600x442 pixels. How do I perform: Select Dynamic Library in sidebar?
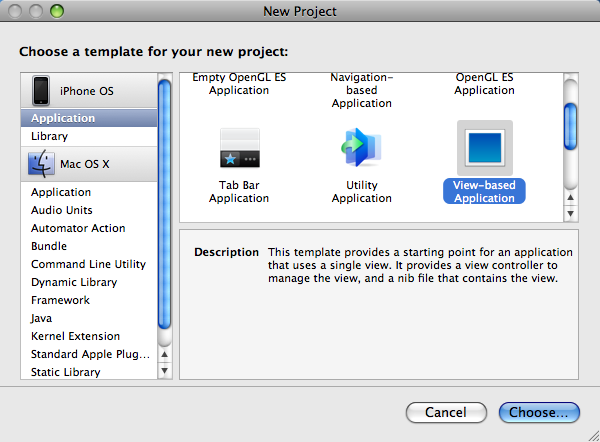click(x=74, y=282)
